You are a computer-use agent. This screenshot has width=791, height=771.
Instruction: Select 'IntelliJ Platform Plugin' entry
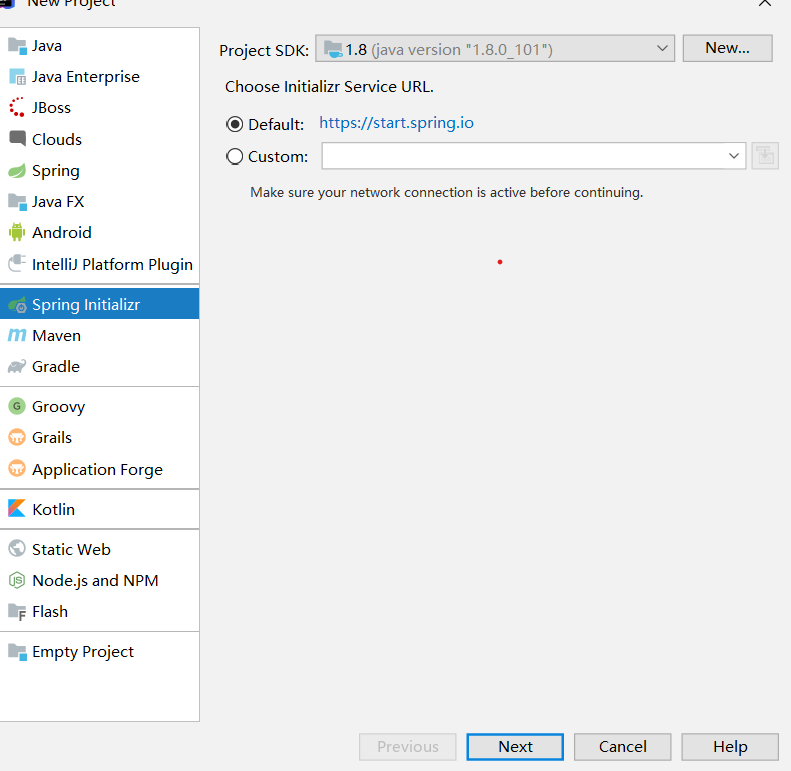click(x=99, y=264)
